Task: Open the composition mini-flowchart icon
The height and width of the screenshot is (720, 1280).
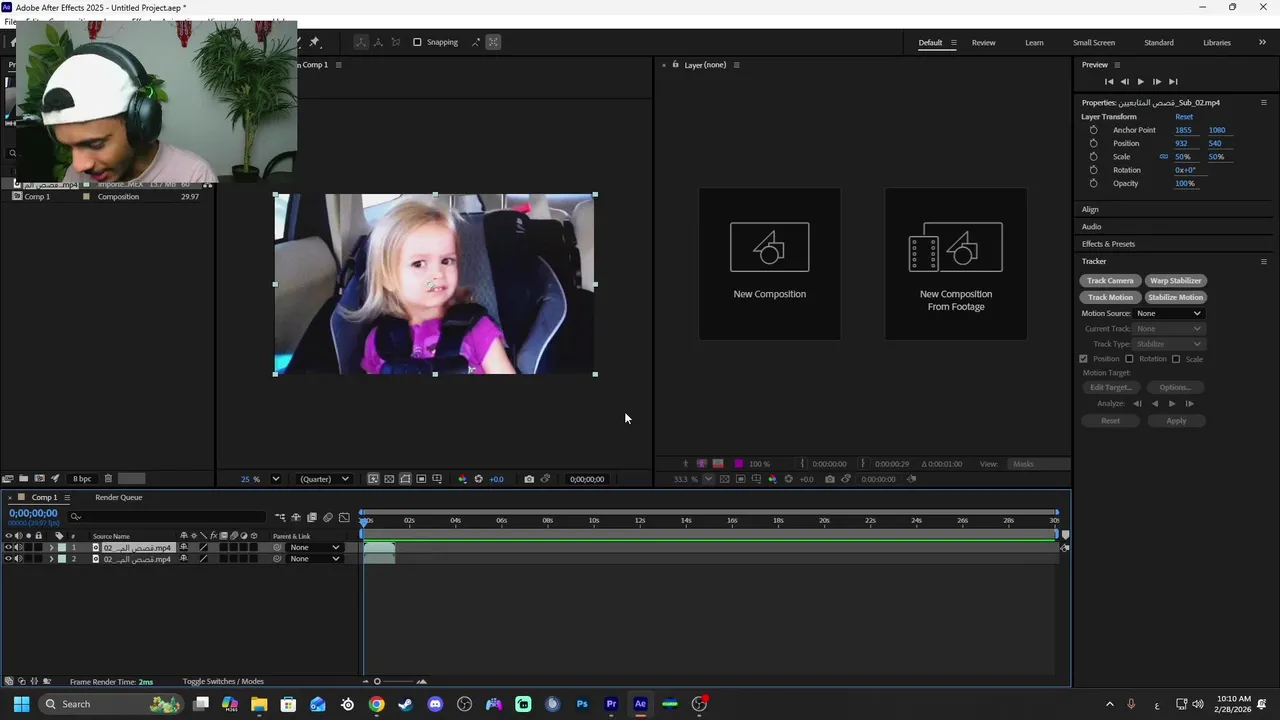Action: (280, 517)
